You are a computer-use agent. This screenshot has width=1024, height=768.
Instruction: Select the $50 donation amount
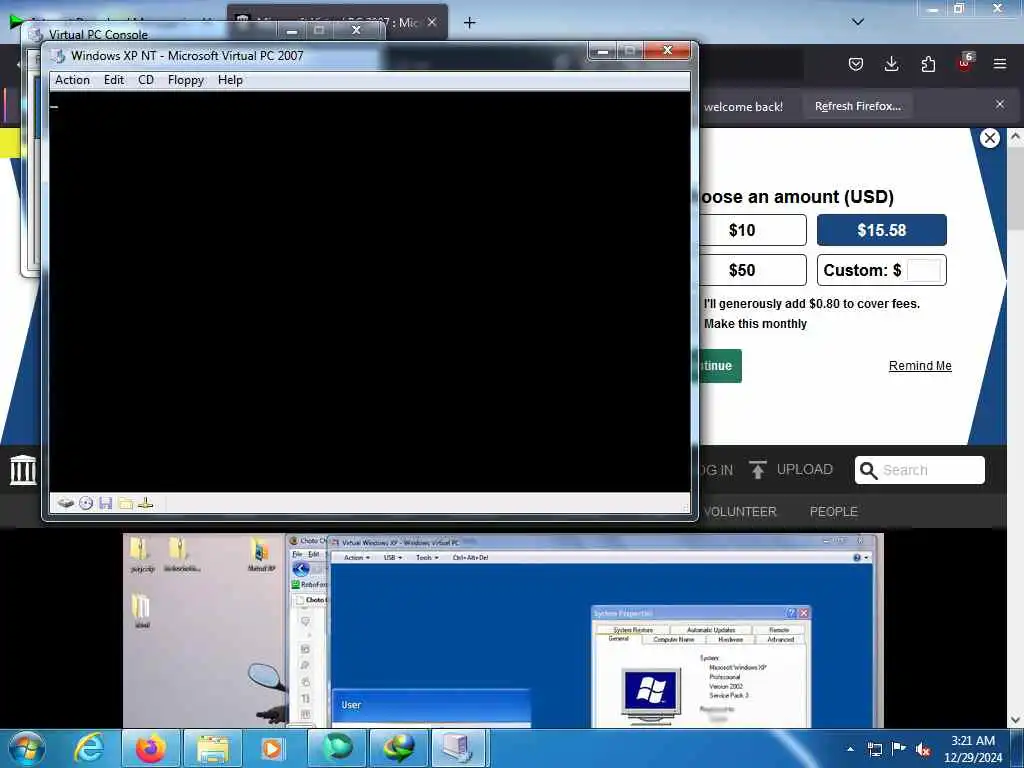(751, 270)
